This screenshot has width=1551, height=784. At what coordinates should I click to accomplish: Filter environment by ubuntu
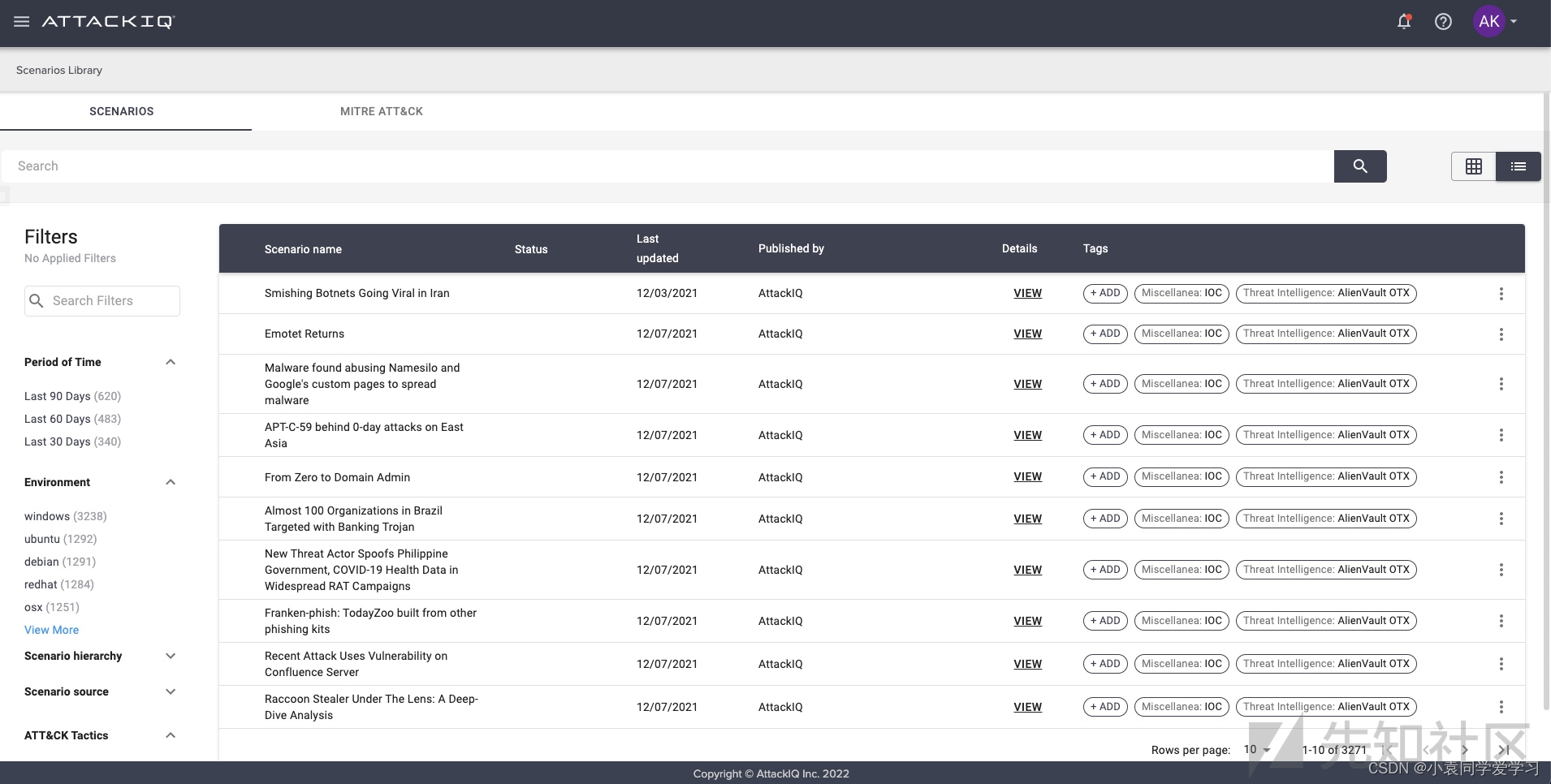[60, 539]
